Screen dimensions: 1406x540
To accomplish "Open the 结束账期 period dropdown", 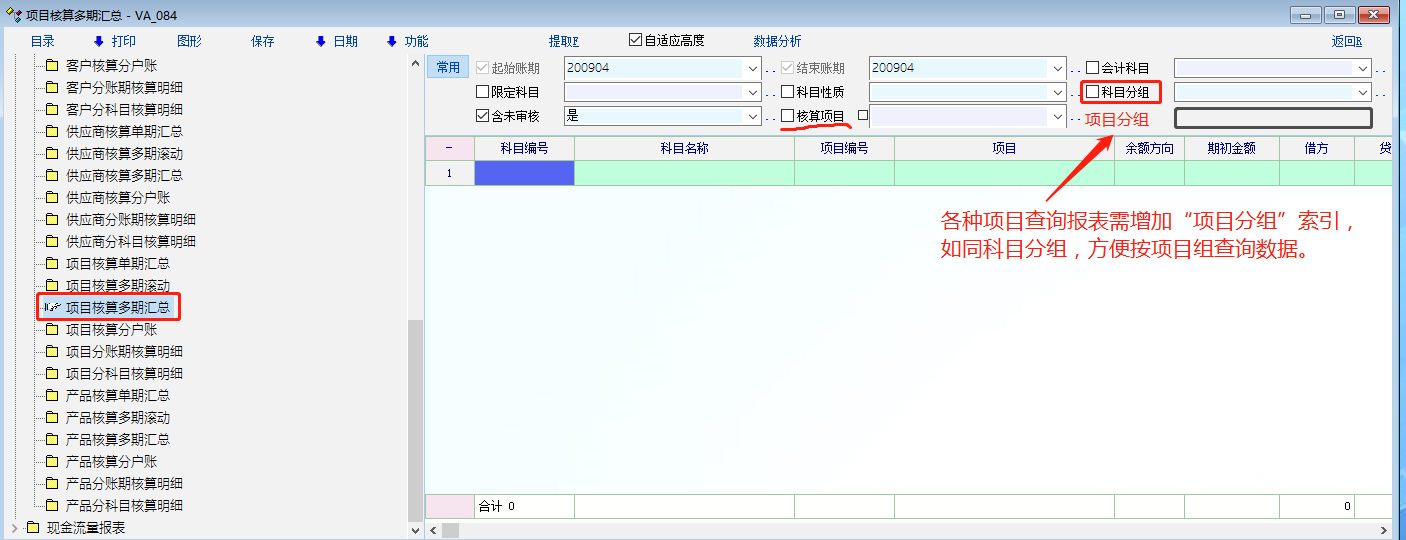I will 1058,68.
